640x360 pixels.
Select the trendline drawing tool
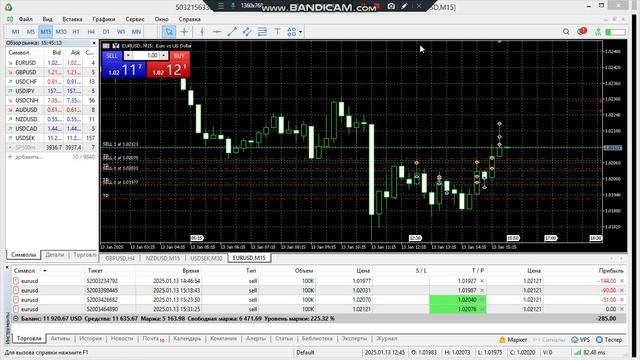(232, 31)
